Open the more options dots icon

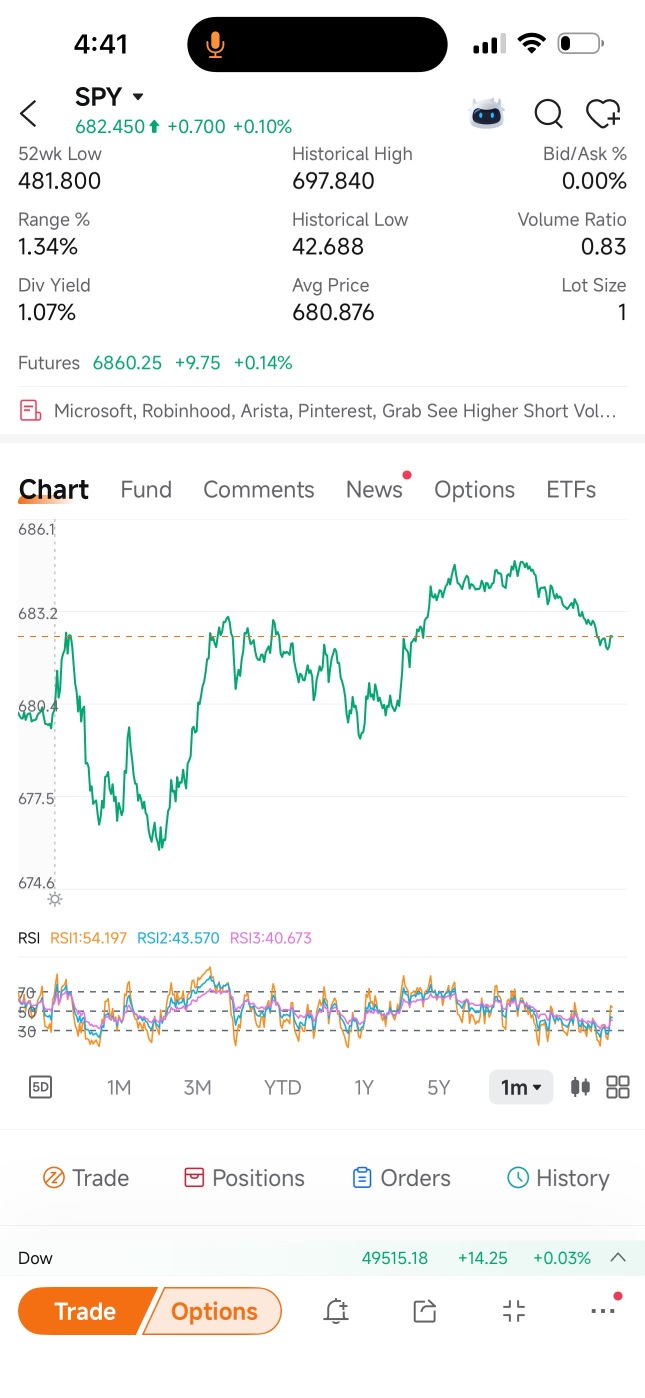click(x=603, y=1309)
